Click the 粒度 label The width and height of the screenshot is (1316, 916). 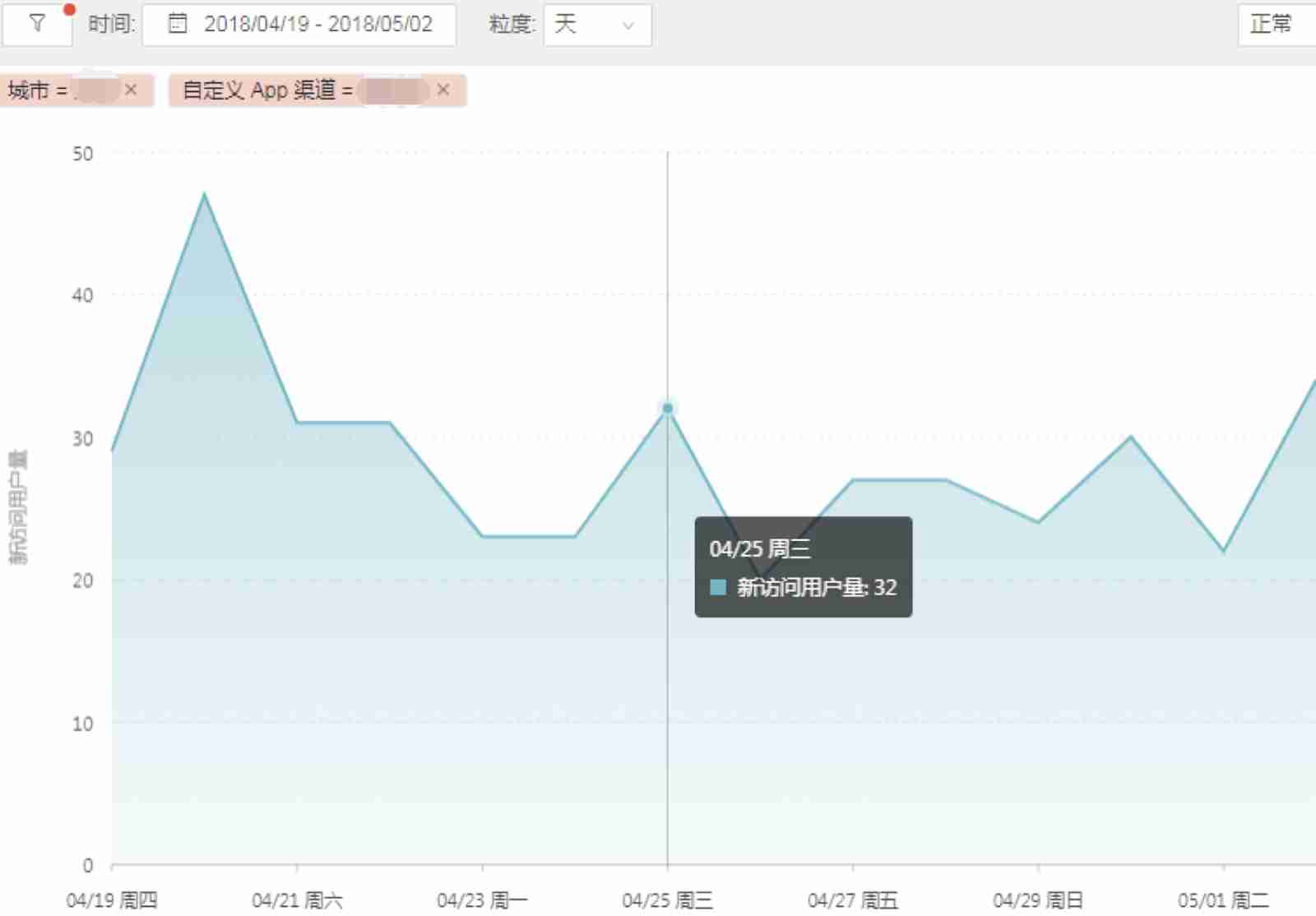point(512,24)
